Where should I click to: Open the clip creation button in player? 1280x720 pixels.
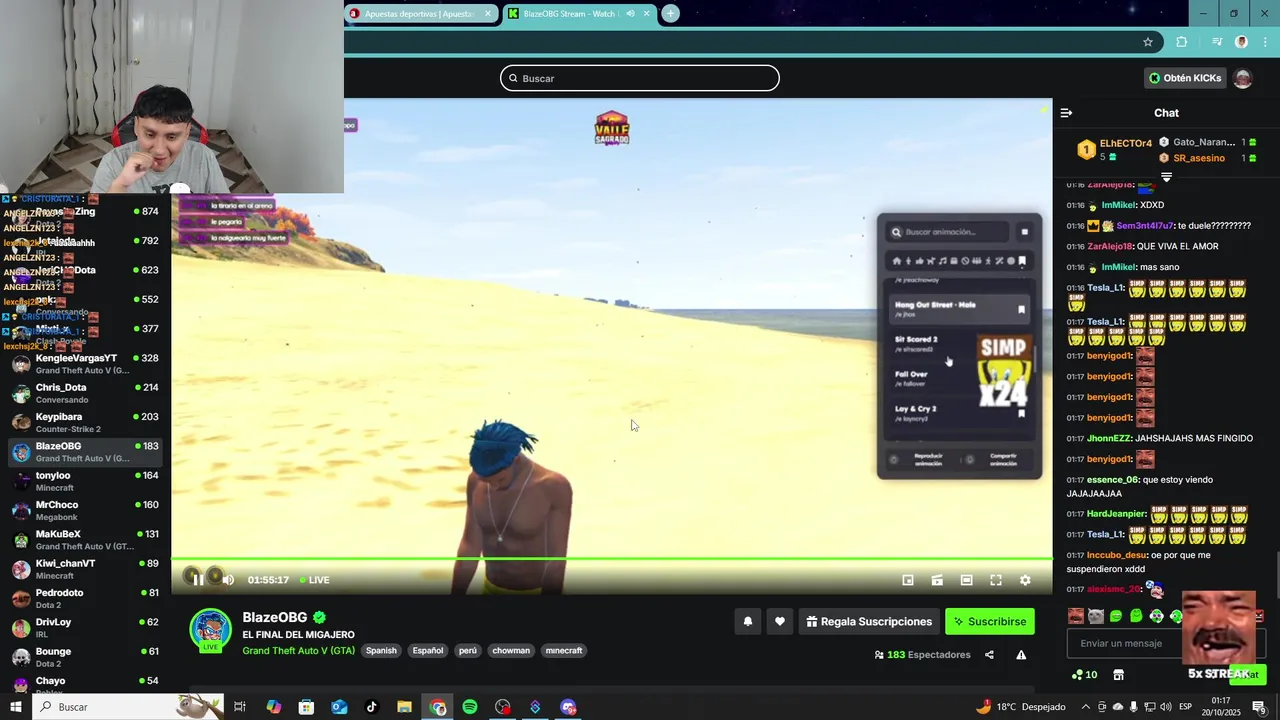click(937, 580)
